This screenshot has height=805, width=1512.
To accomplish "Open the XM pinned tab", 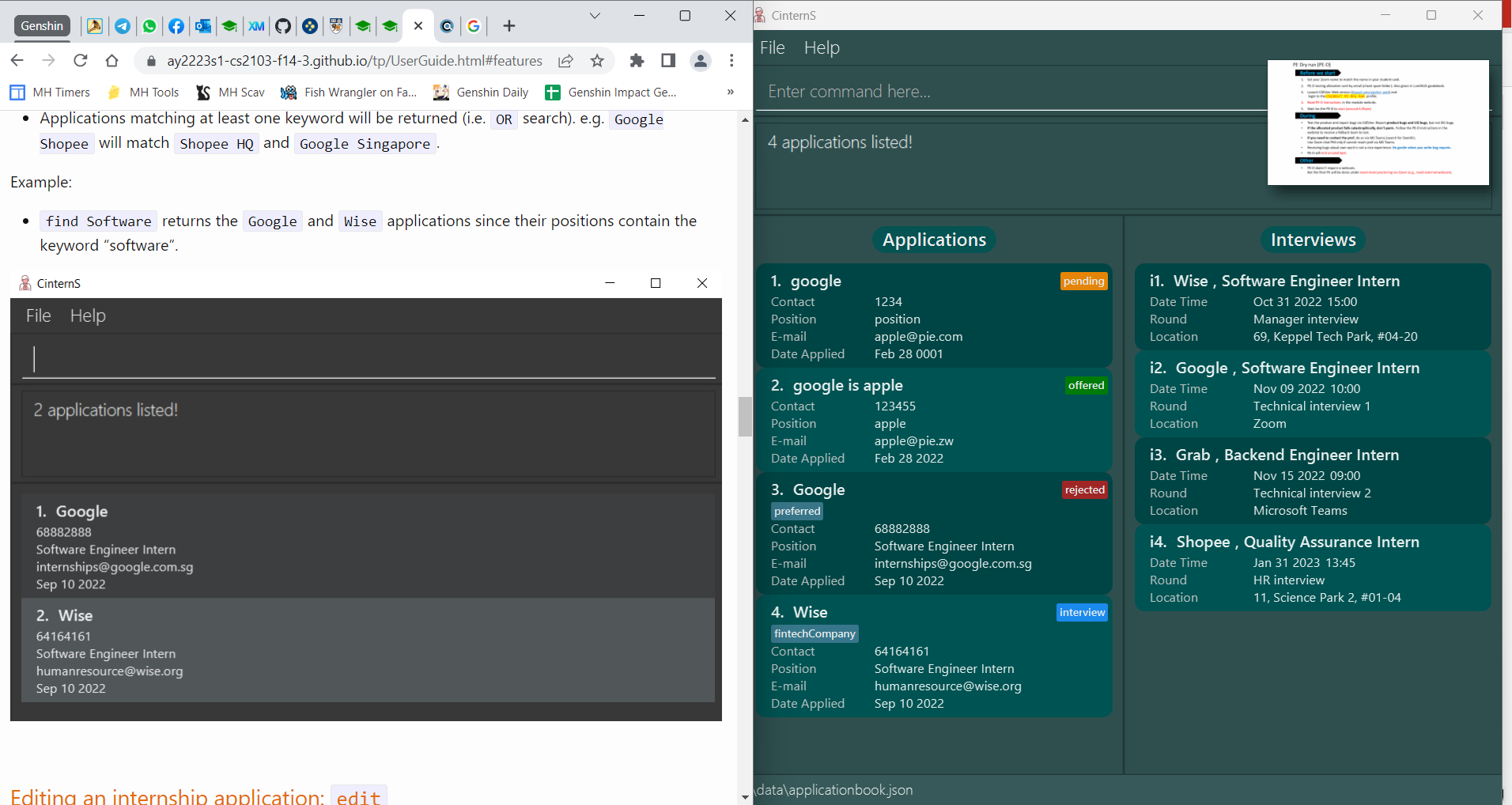I will 256,26.
